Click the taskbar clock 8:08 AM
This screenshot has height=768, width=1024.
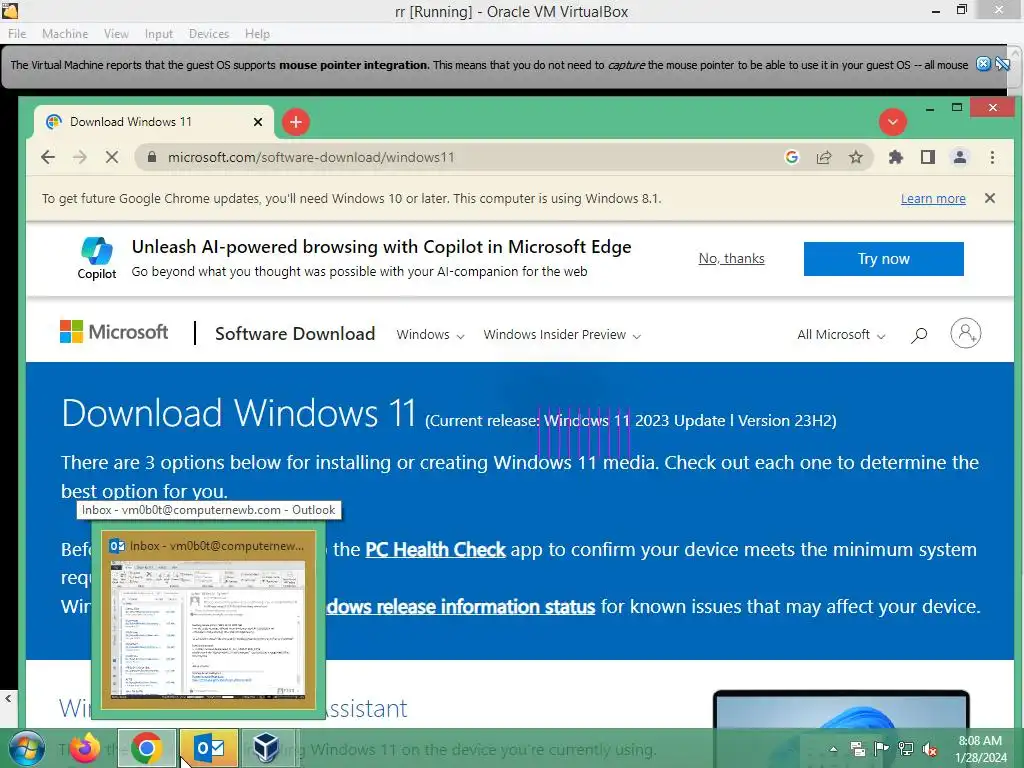980,749
